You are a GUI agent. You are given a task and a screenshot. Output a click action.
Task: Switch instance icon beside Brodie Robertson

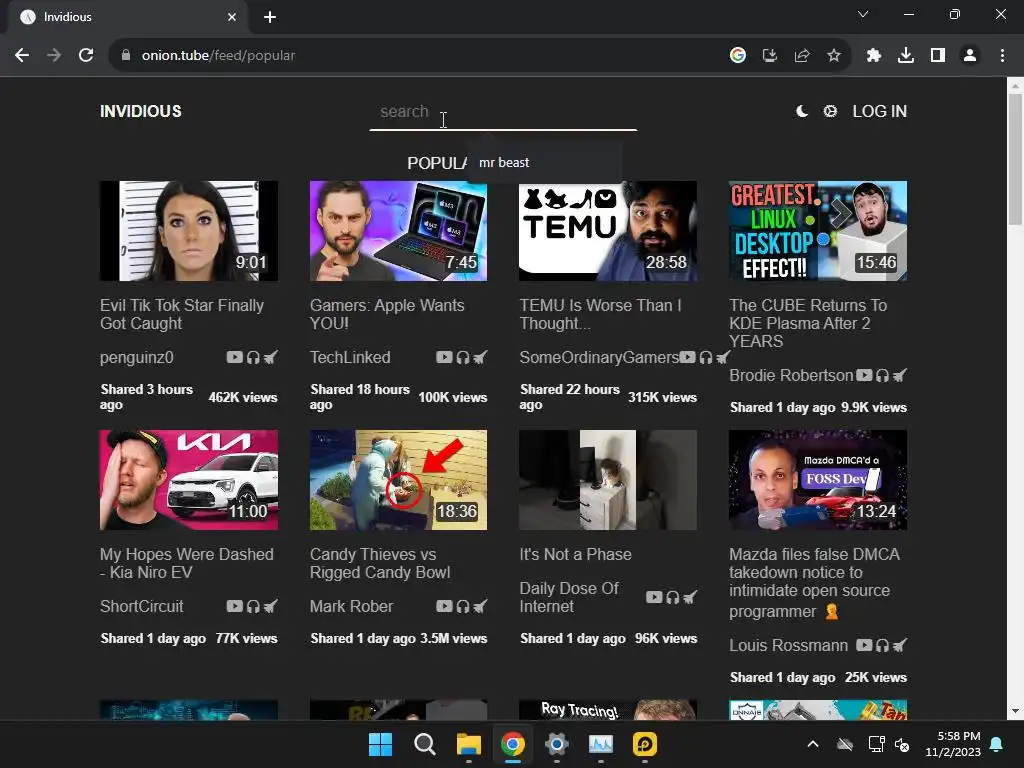[900, 376]
